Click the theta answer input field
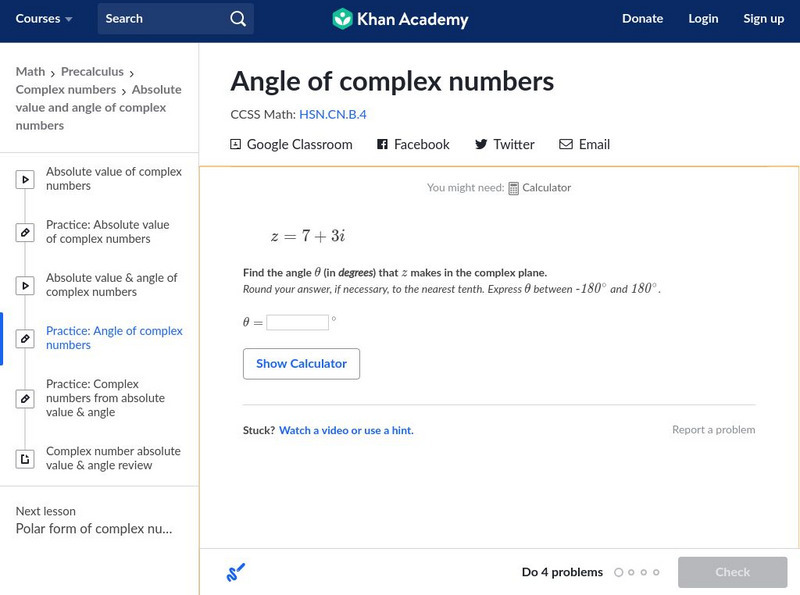Image resolution: width=800 pixels, height=595 pixels. [297, 323]
